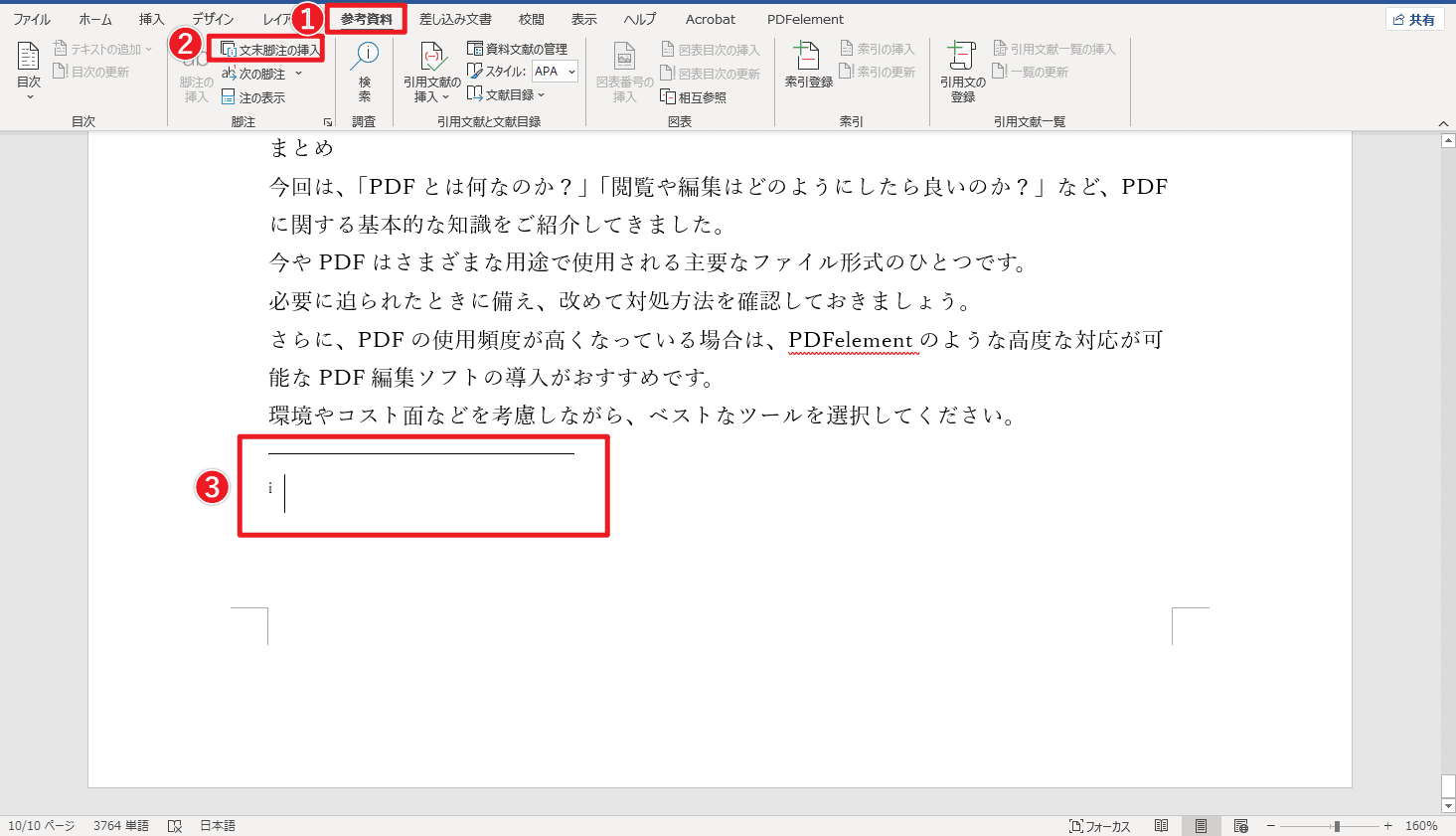Screen dimensions: 1456x836
Task: Click the zoom in plus button
Action: 1388,826
